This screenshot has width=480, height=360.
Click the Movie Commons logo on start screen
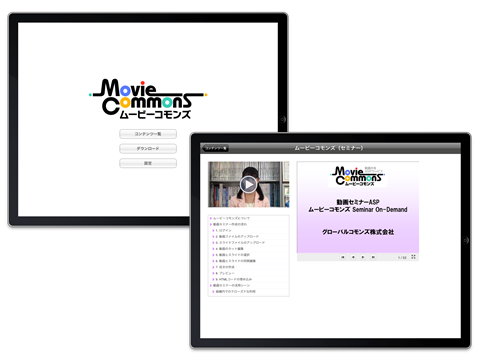tap(148, 99)
